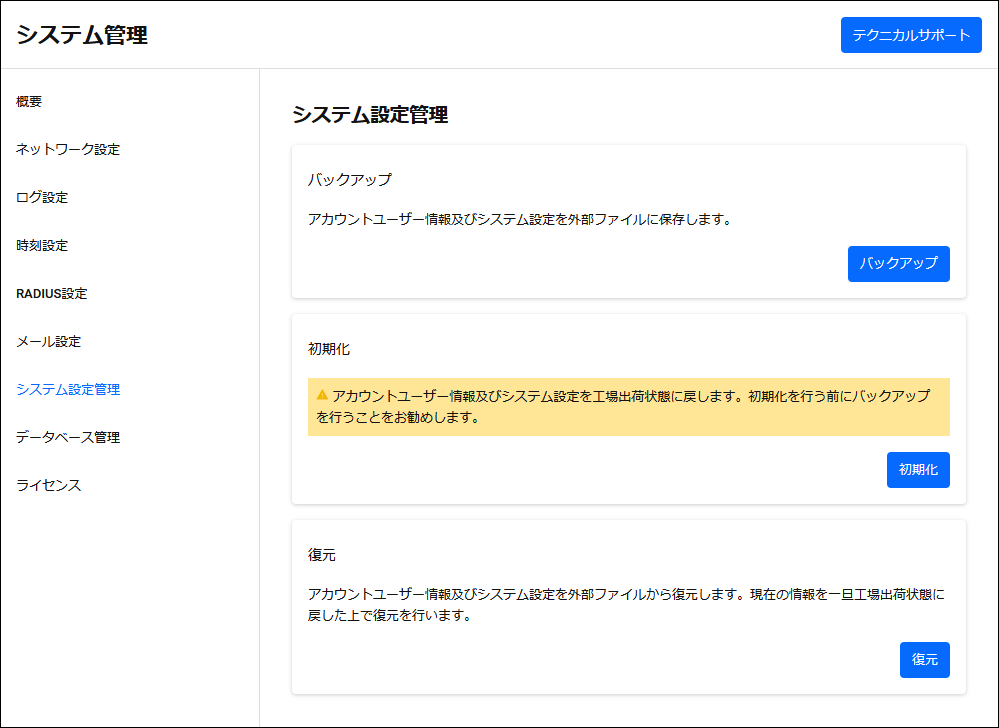Click the バックアップ card heading
Image resolution: width=999 pixels, height=728 pixels.
click(350, 180)
